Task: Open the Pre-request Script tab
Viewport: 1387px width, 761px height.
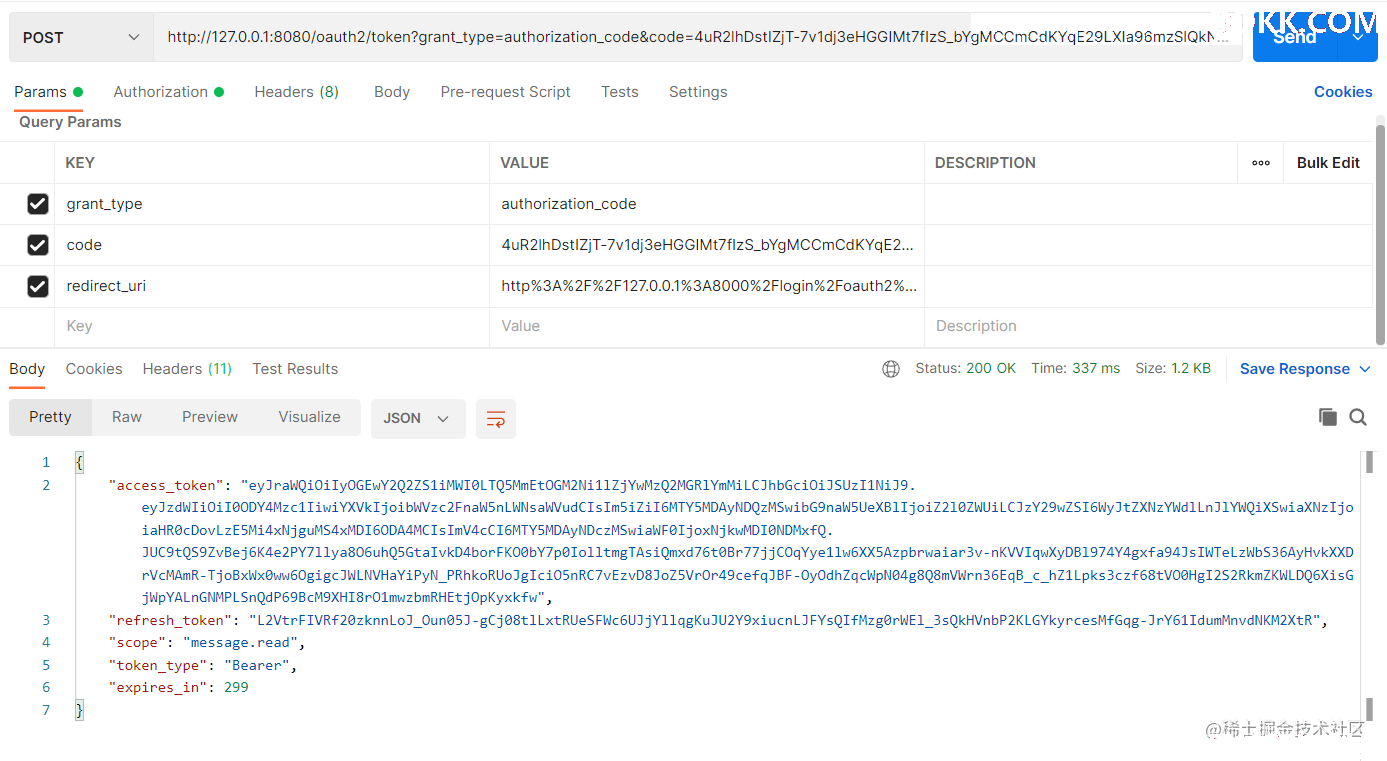Action: coord(505,92)
